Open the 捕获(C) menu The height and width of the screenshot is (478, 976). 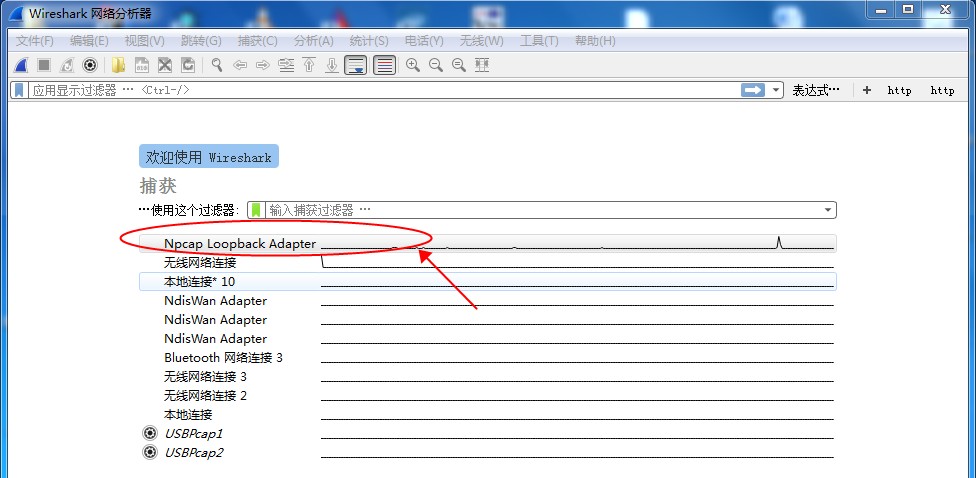(x=258, y=40)
